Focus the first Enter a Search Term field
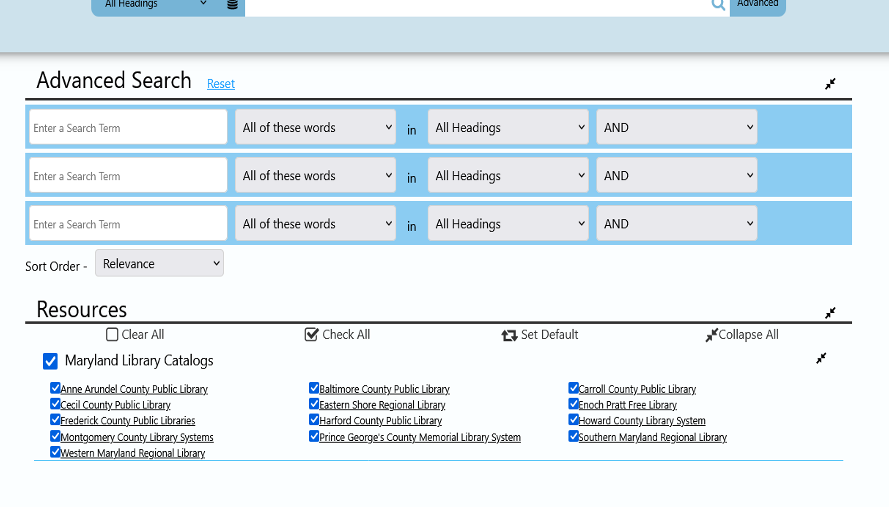 point(128,127)
